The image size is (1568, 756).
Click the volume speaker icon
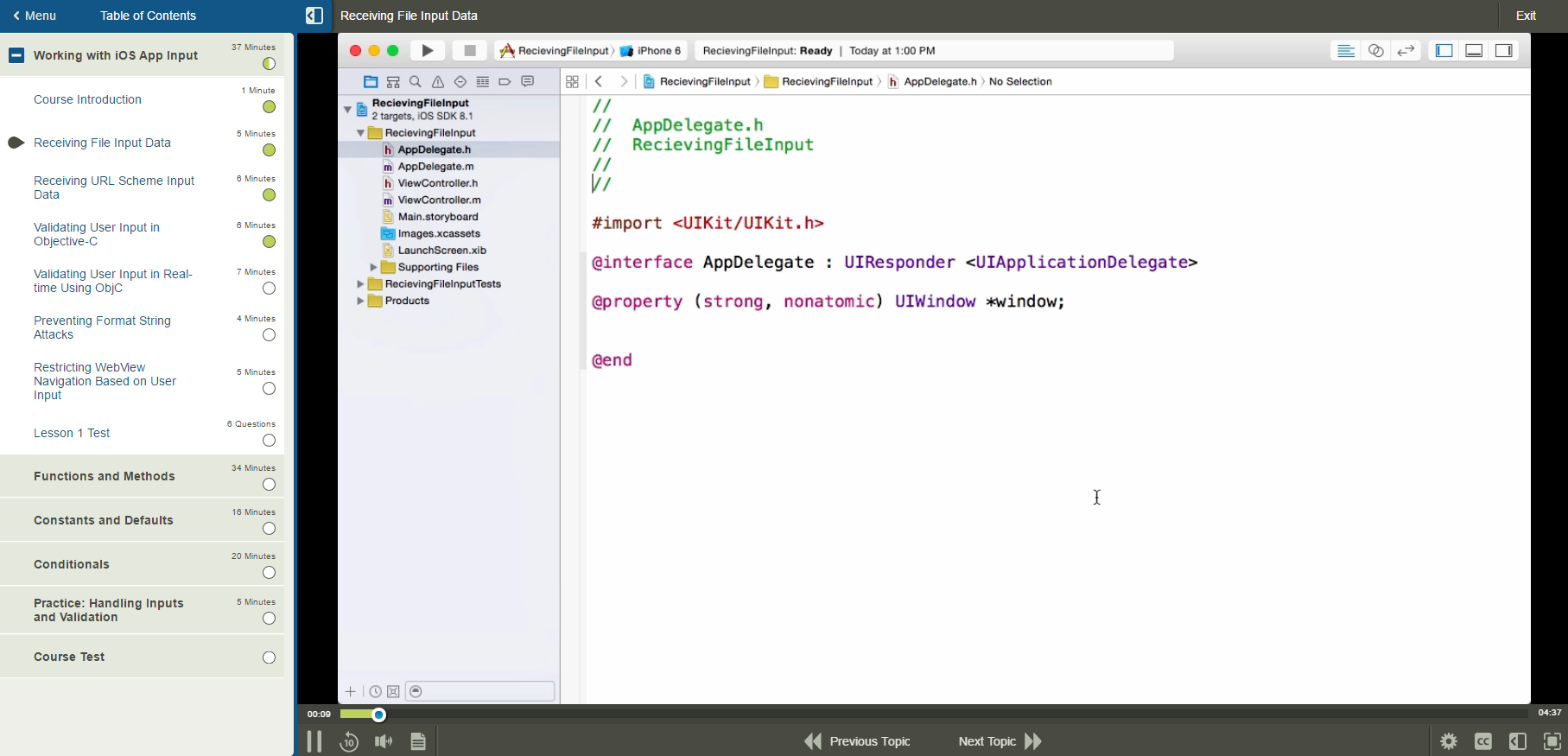click(384, 741)
